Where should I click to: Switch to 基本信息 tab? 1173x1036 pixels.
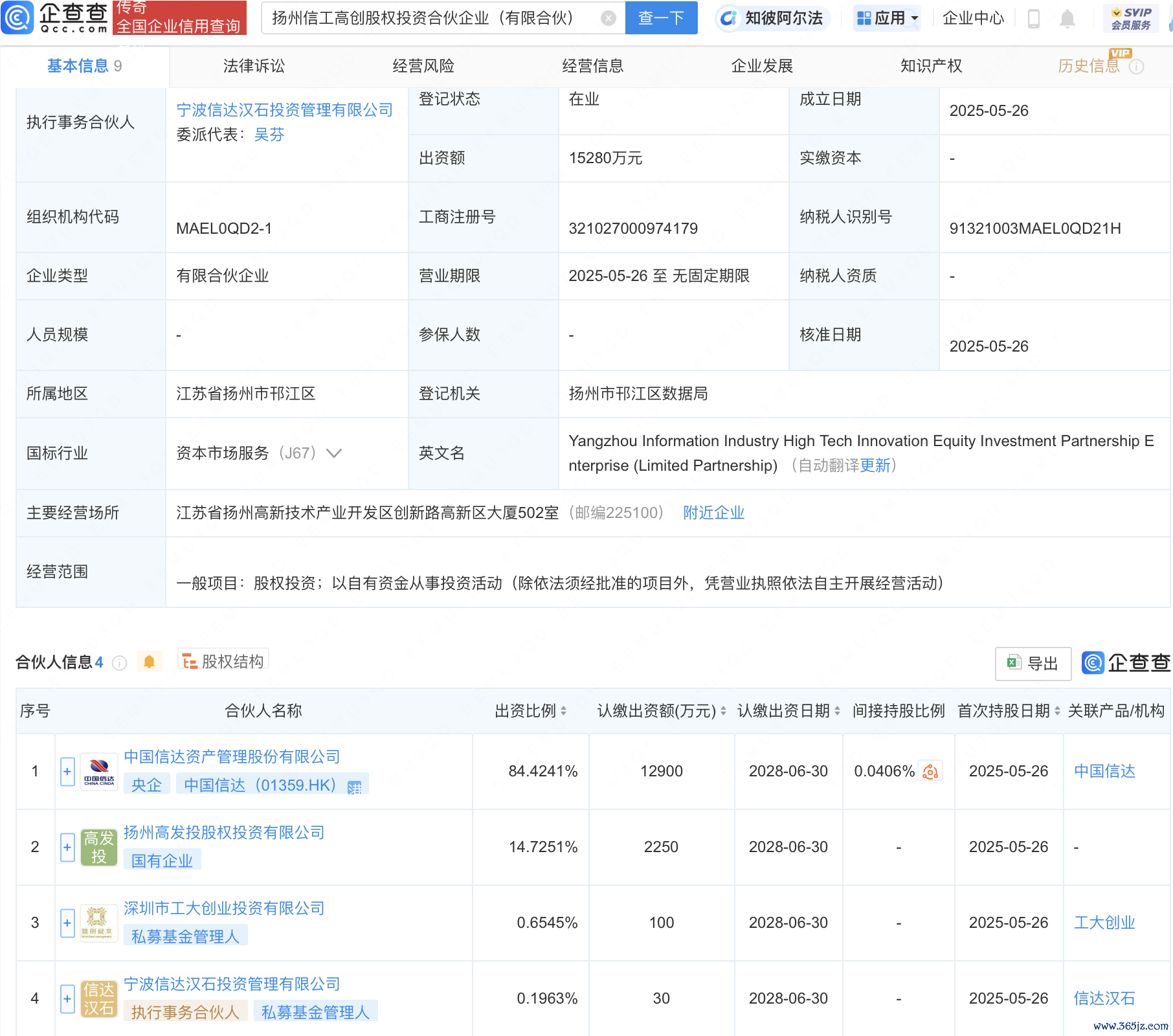tap(85, 66)
